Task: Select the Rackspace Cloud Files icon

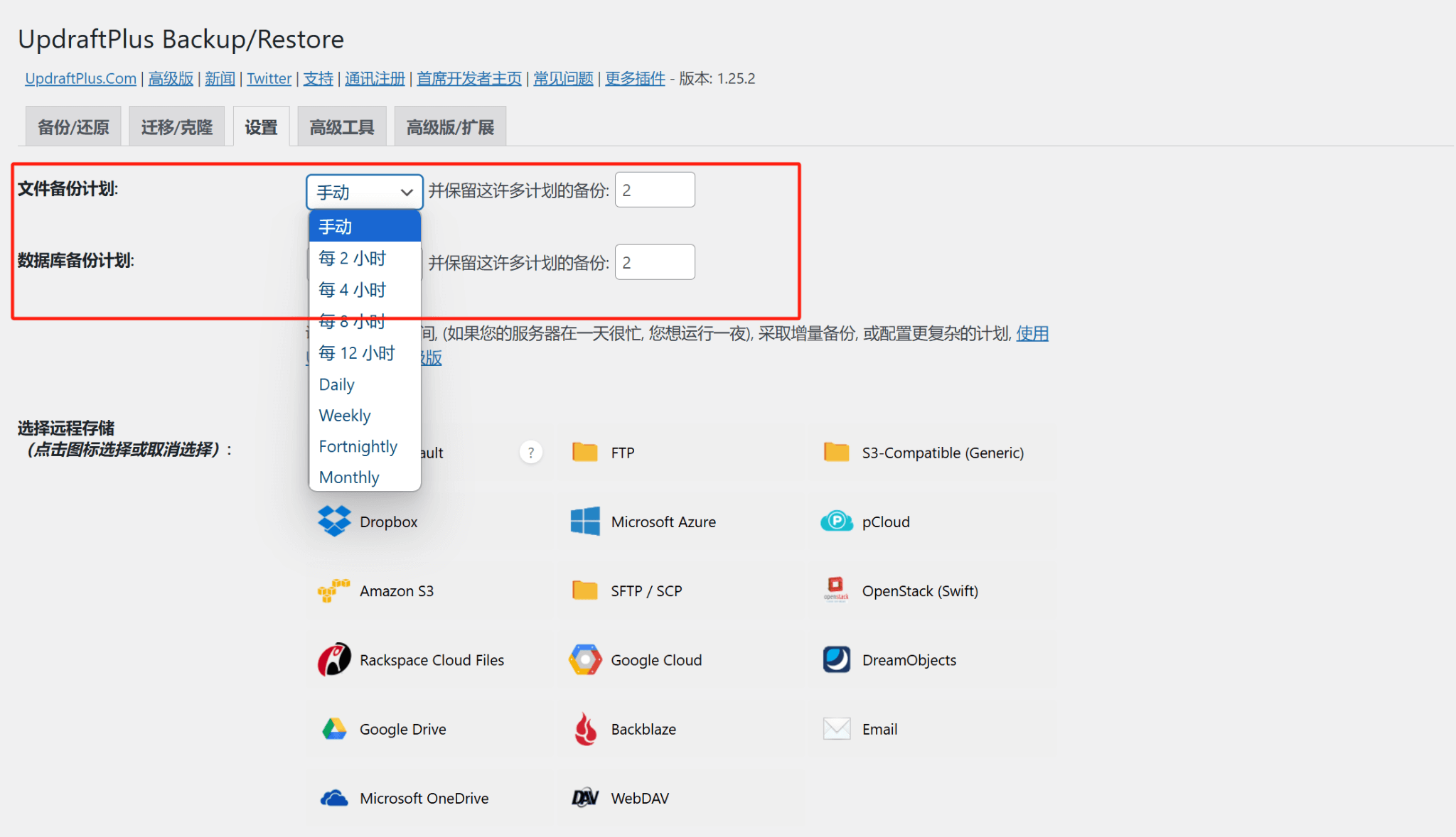Action: click(334, 659)
